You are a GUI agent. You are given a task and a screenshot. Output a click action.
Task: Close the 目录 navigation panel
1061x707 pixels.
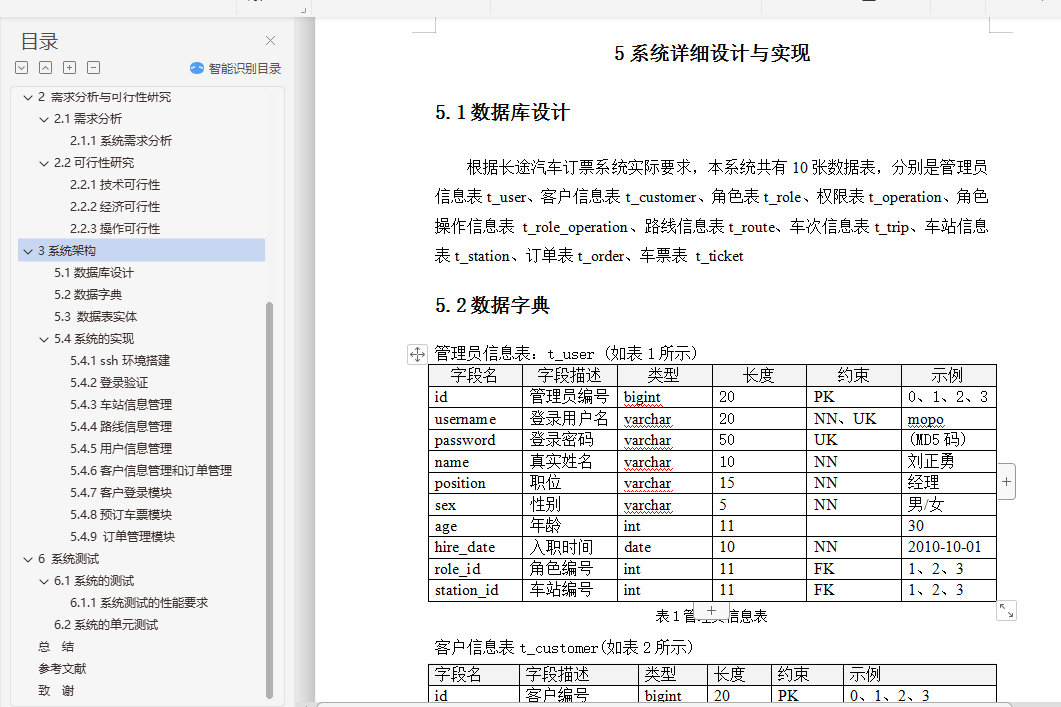(270, 41)
